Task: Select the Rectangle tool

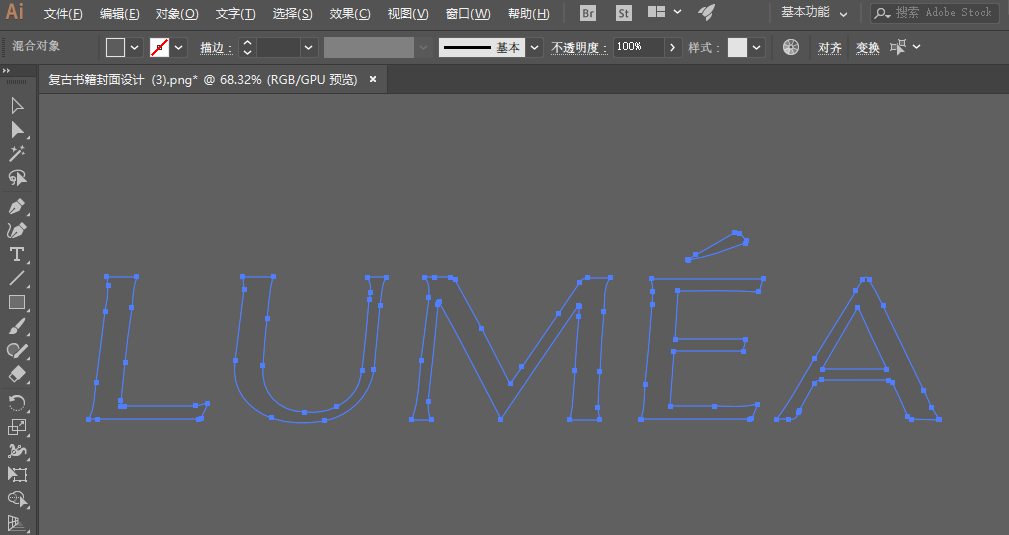Action: [17, 303]
